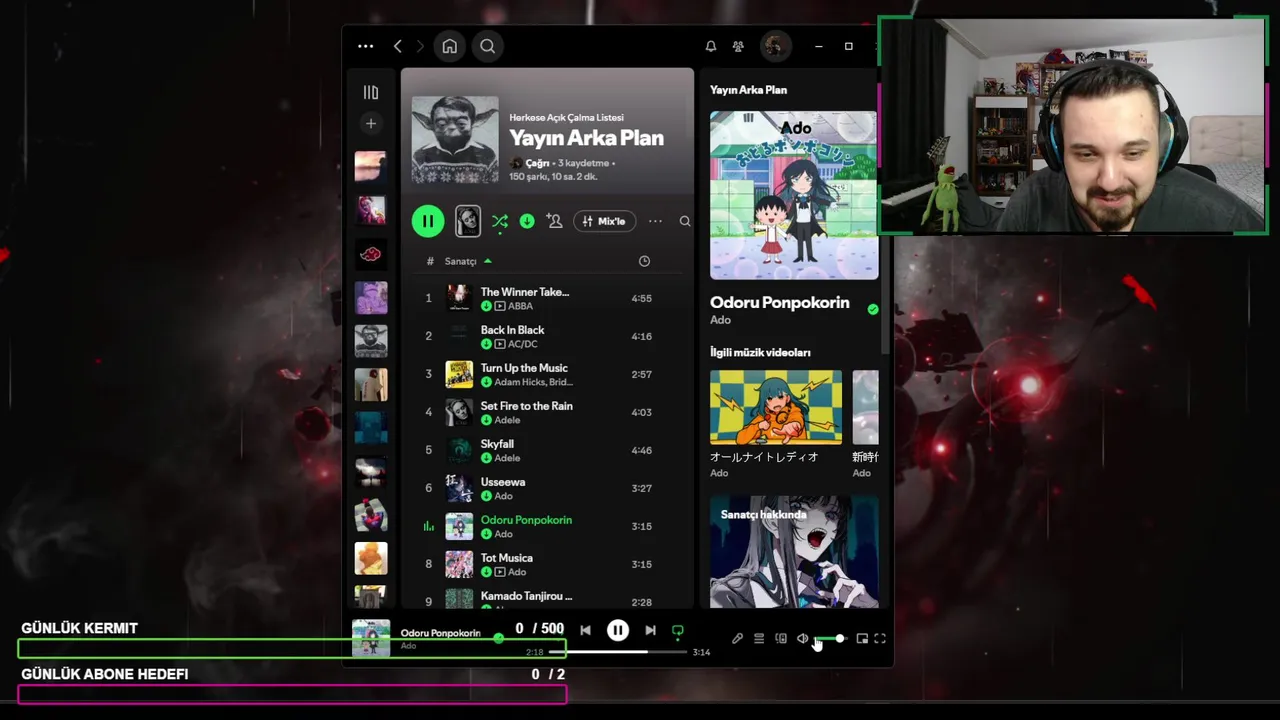This screenshot has height=720, width=1280.
Task: Open the sunset cover playlist in the sidebar
Action: tap(371, 166)
